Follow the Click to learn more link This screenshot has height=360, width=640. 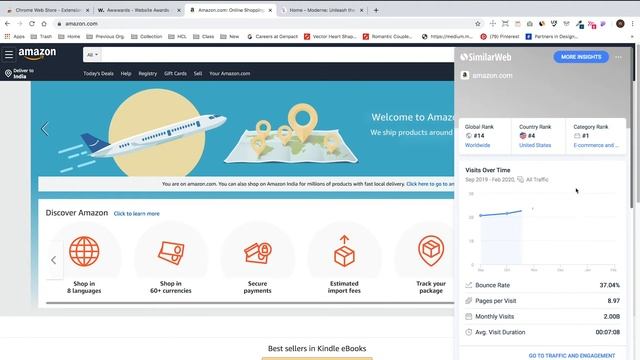point(136,214)
